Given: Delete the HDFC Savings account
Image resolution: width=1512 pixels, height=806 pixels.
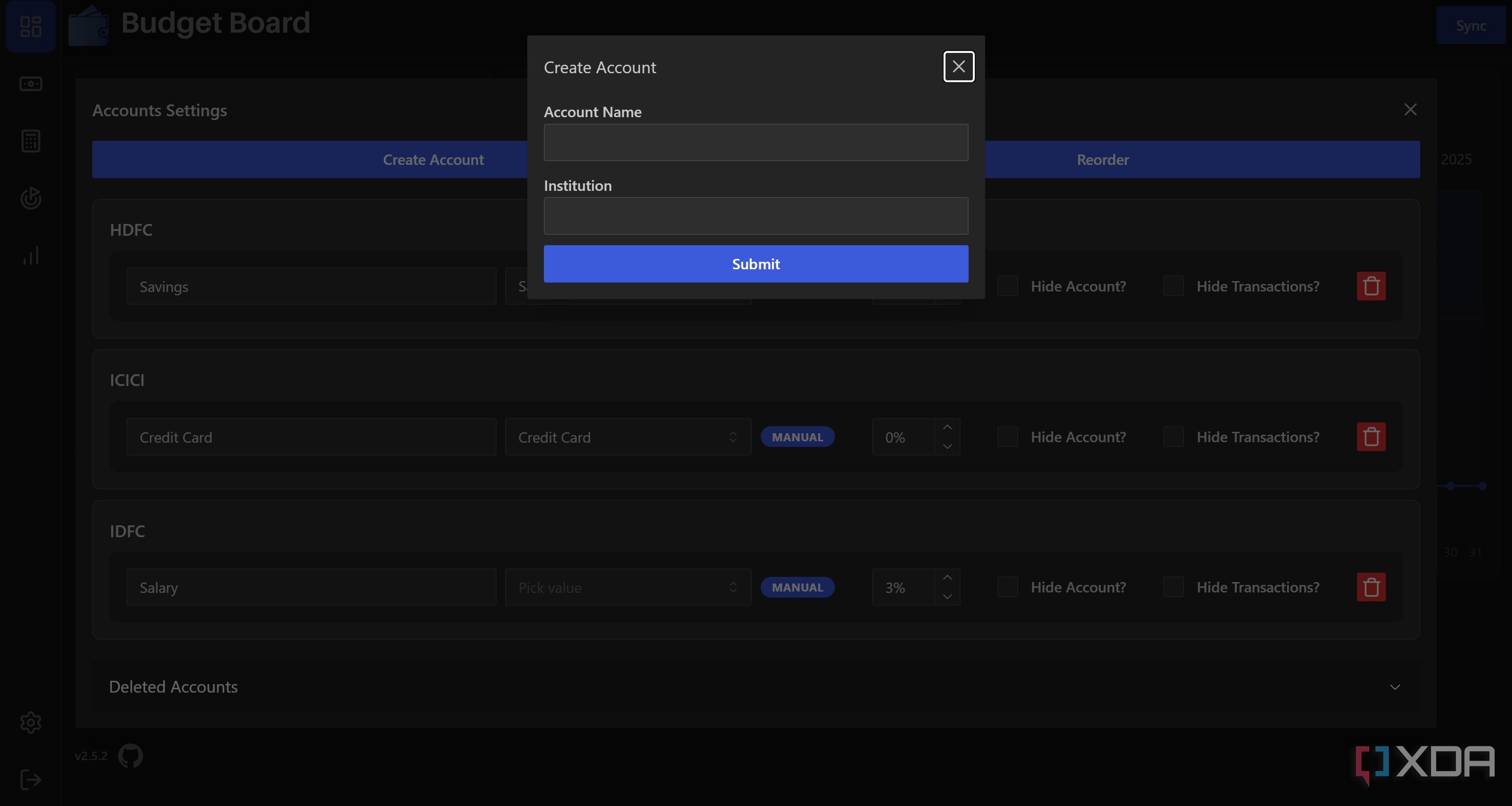Looking at the screenshot, I should point(1371,286).
